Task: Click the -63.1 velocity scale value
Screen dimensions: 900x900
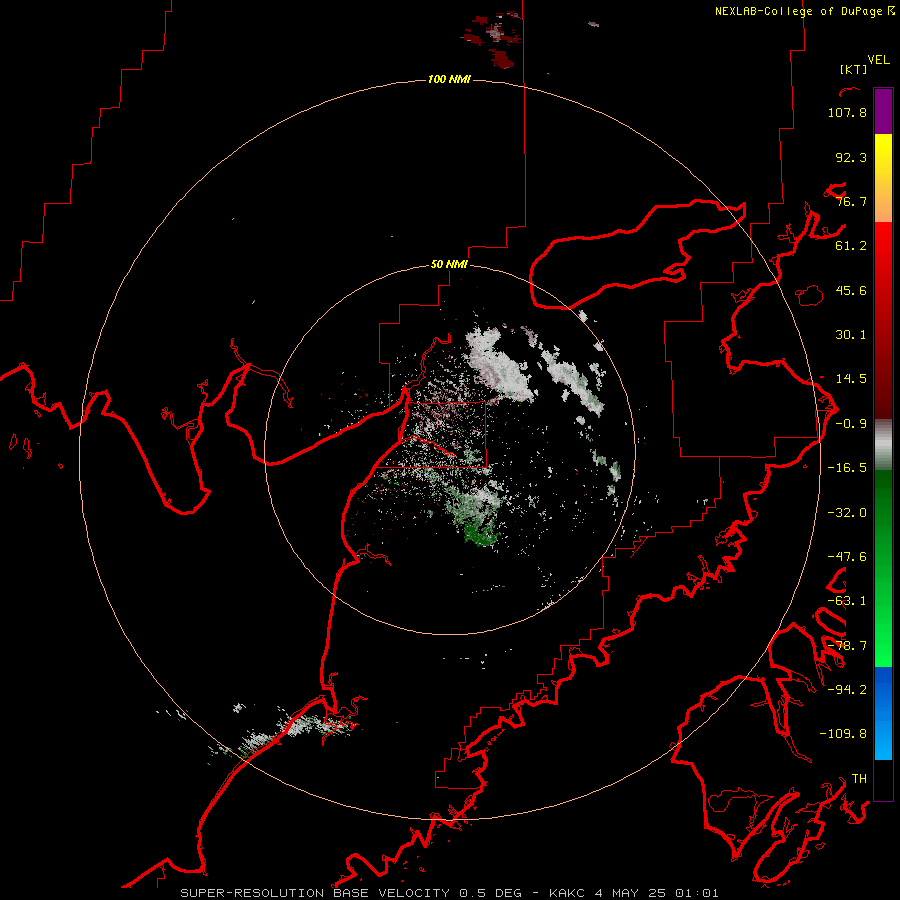Action: tap(847, 601)
